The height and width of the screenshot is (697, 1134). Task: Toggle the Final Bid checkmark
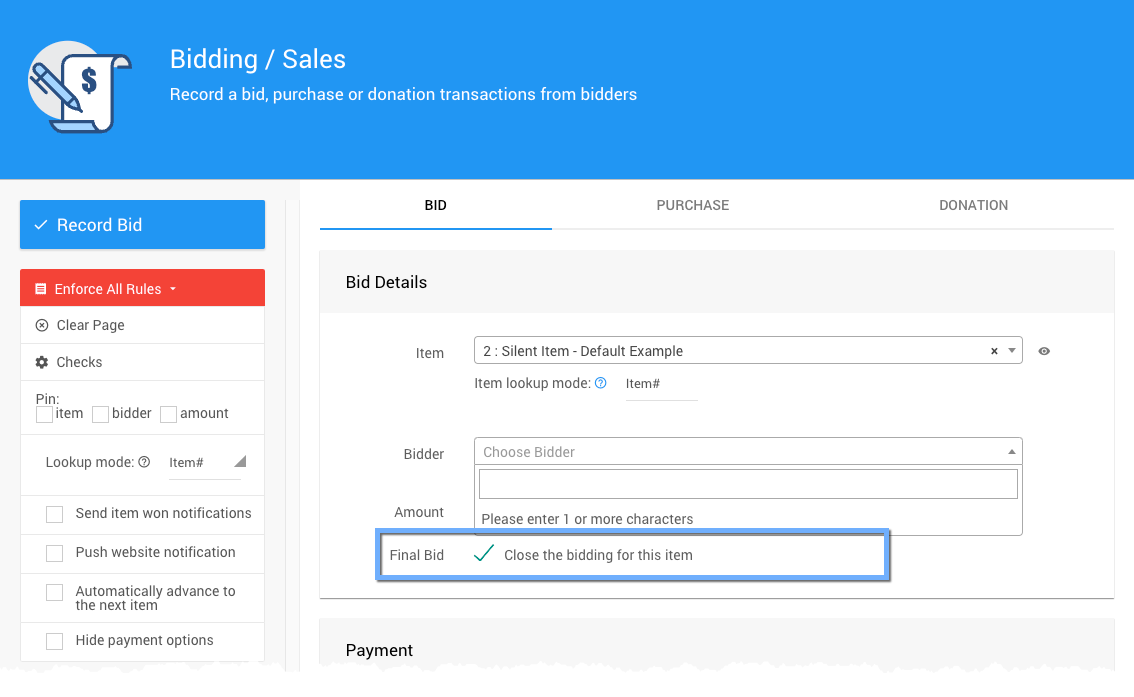484,554
